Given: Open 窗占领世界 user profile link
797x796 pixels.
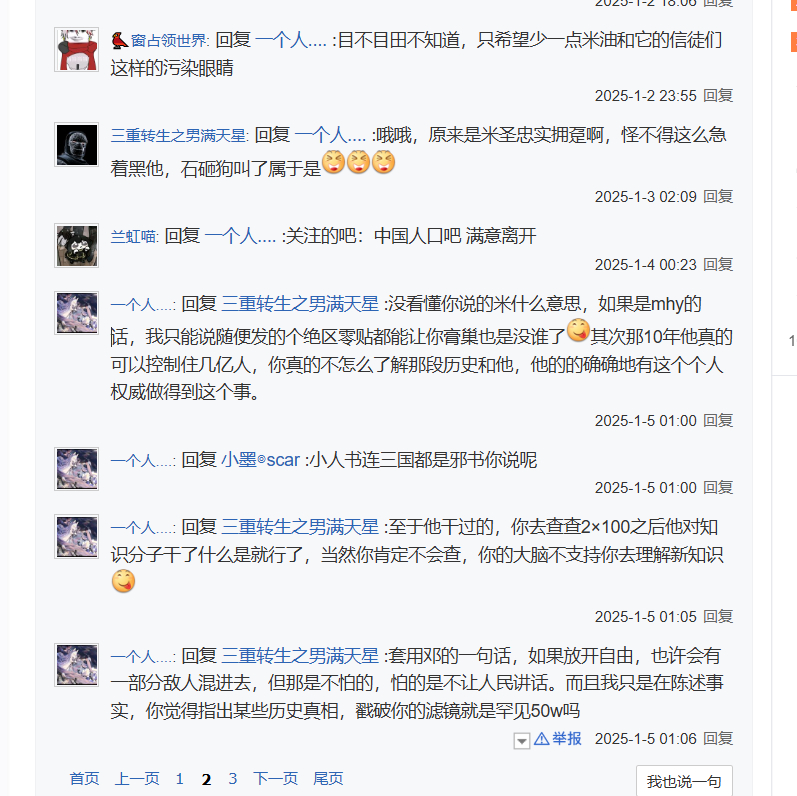Looking at the screenshot, I should click(x=169, y=40).
